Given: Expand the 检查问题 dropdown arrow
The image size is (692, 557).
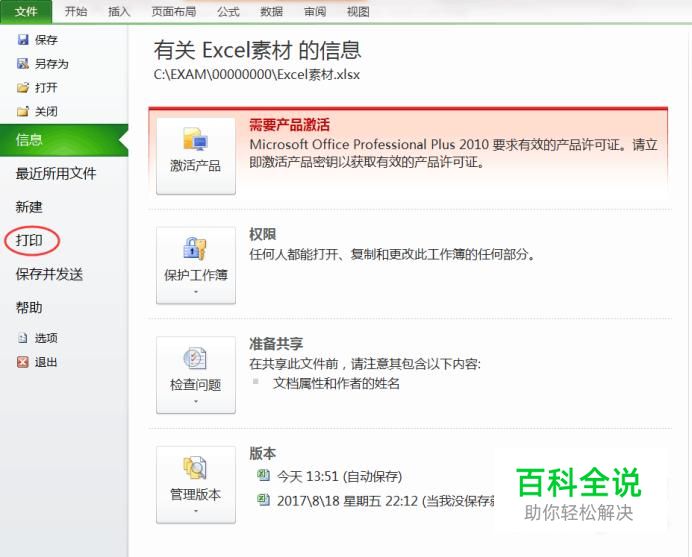Looking at the screenshot, I should pyautogui.click(x=196, y=401).
